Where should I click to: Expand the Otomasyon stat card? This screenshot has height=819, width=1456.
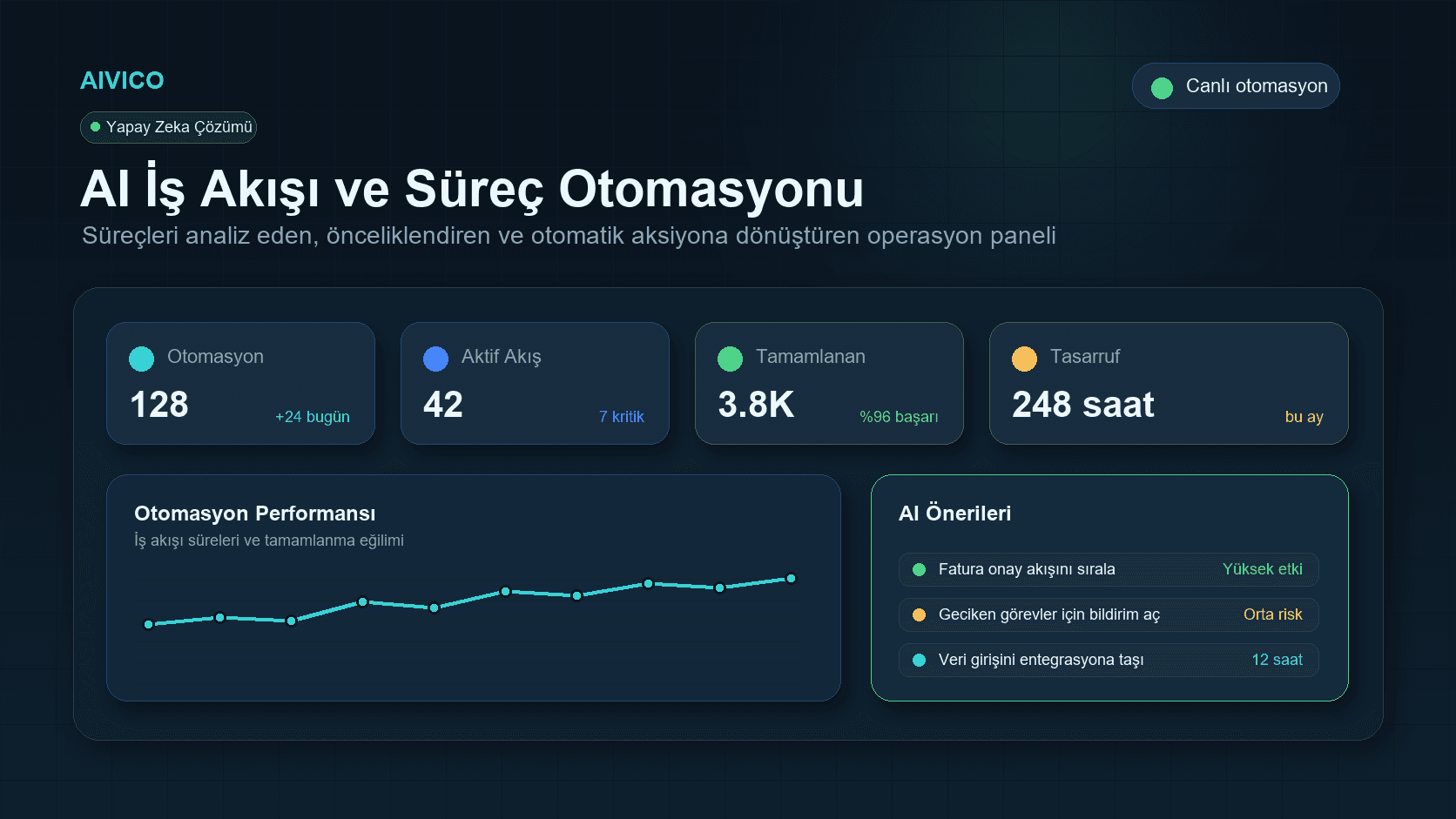(x=240, y=383)
